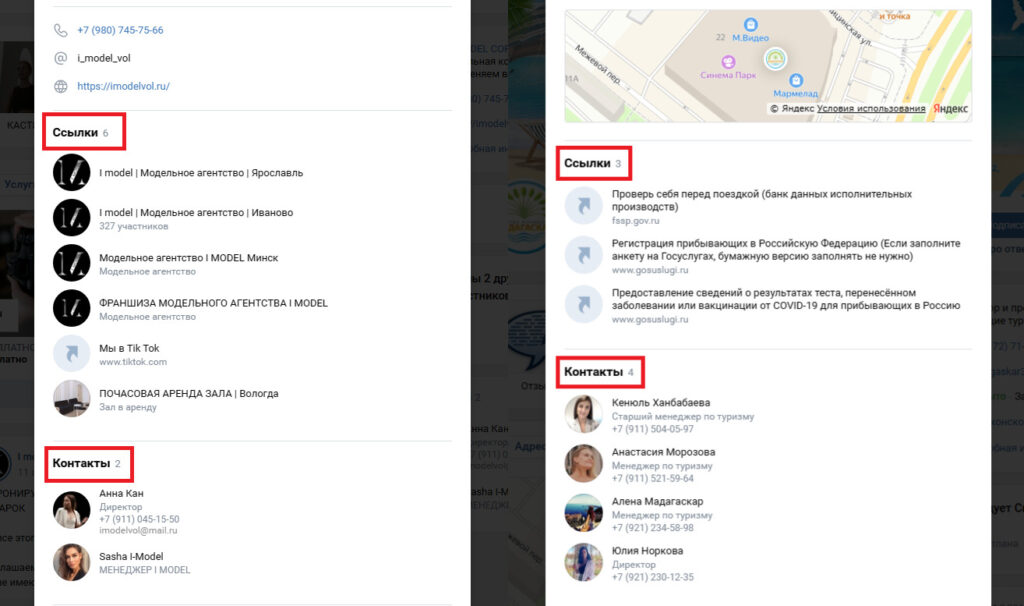The height and width of the screenshot is (606, 1024).
Task: Open Анна Кан contact profile
Action: [121, 494]
